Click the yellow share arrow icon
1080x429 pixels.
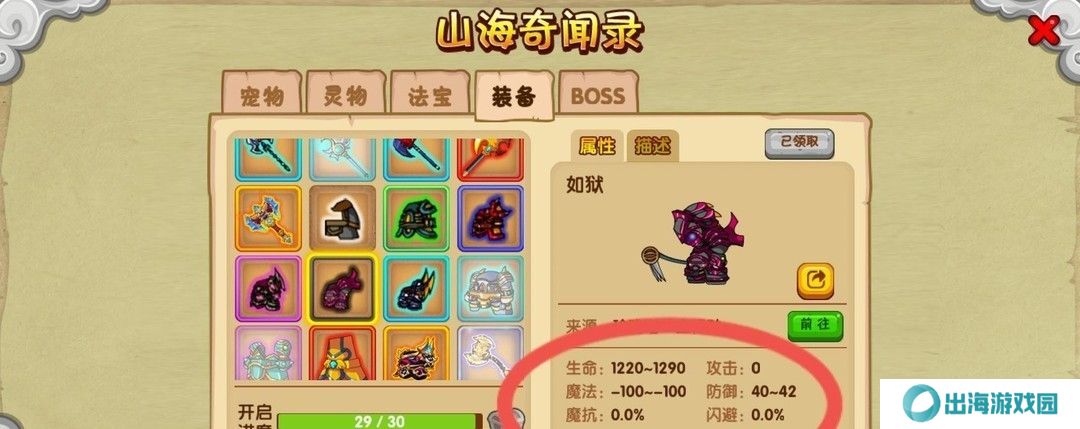pos(816,280)
